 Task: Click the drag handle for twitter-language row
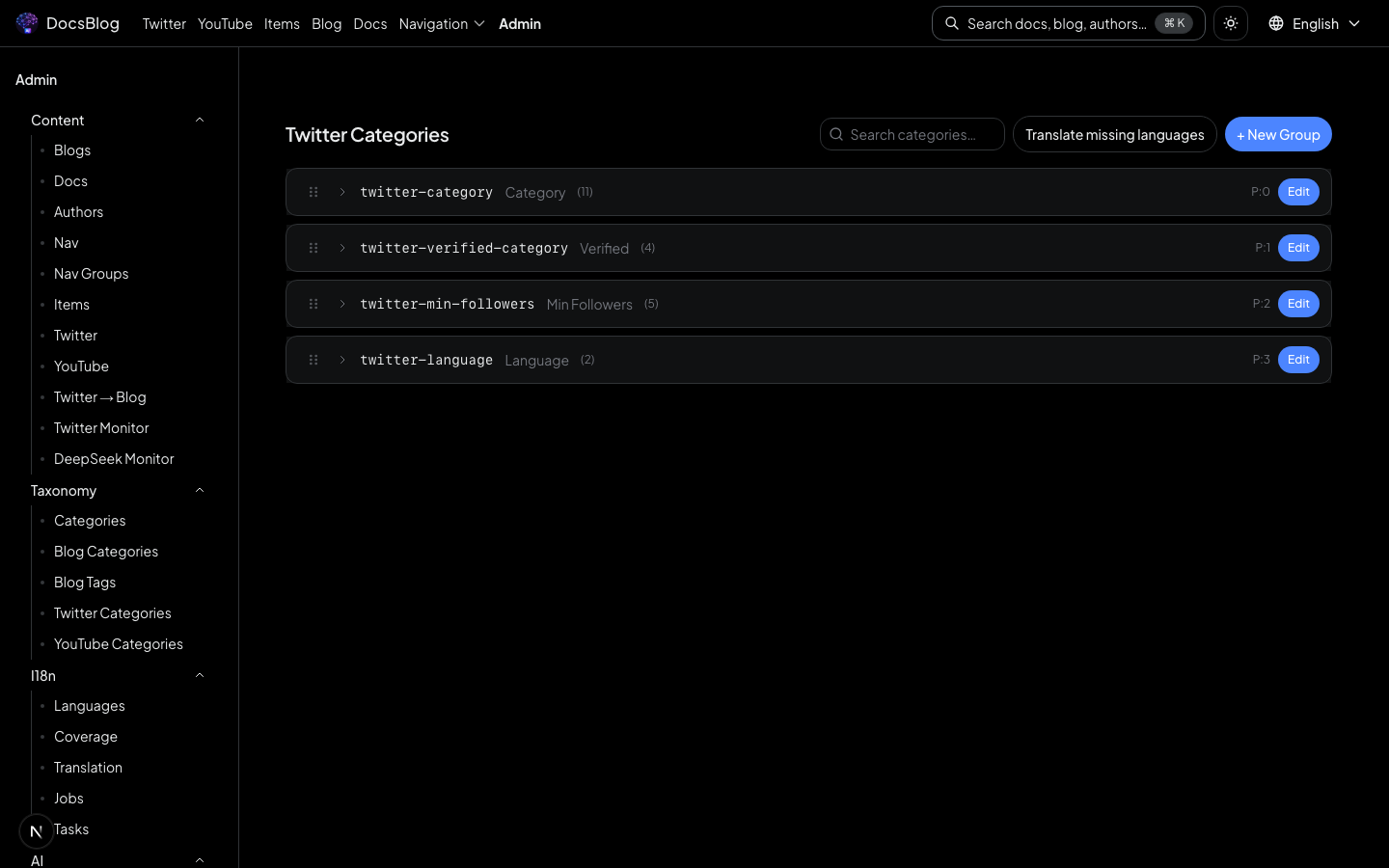click(313, 360)
